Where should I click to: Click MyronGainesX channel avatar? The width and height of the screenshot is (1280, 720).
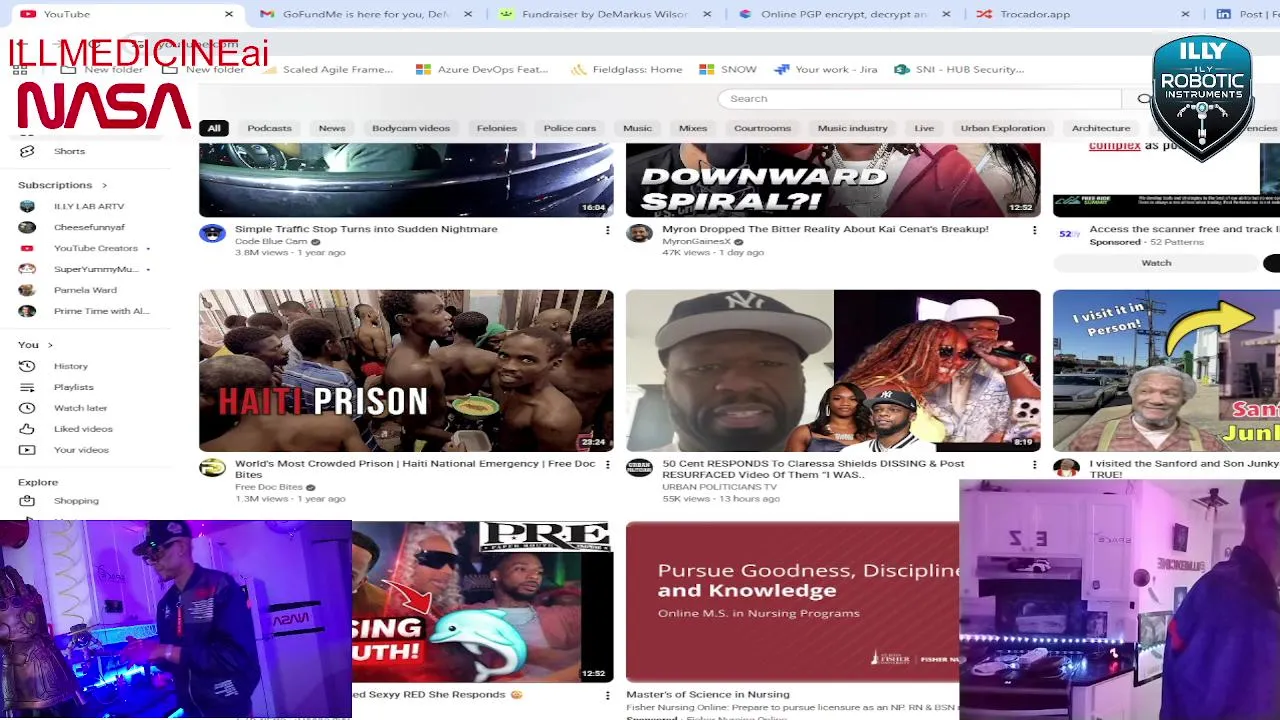[639, 234]
